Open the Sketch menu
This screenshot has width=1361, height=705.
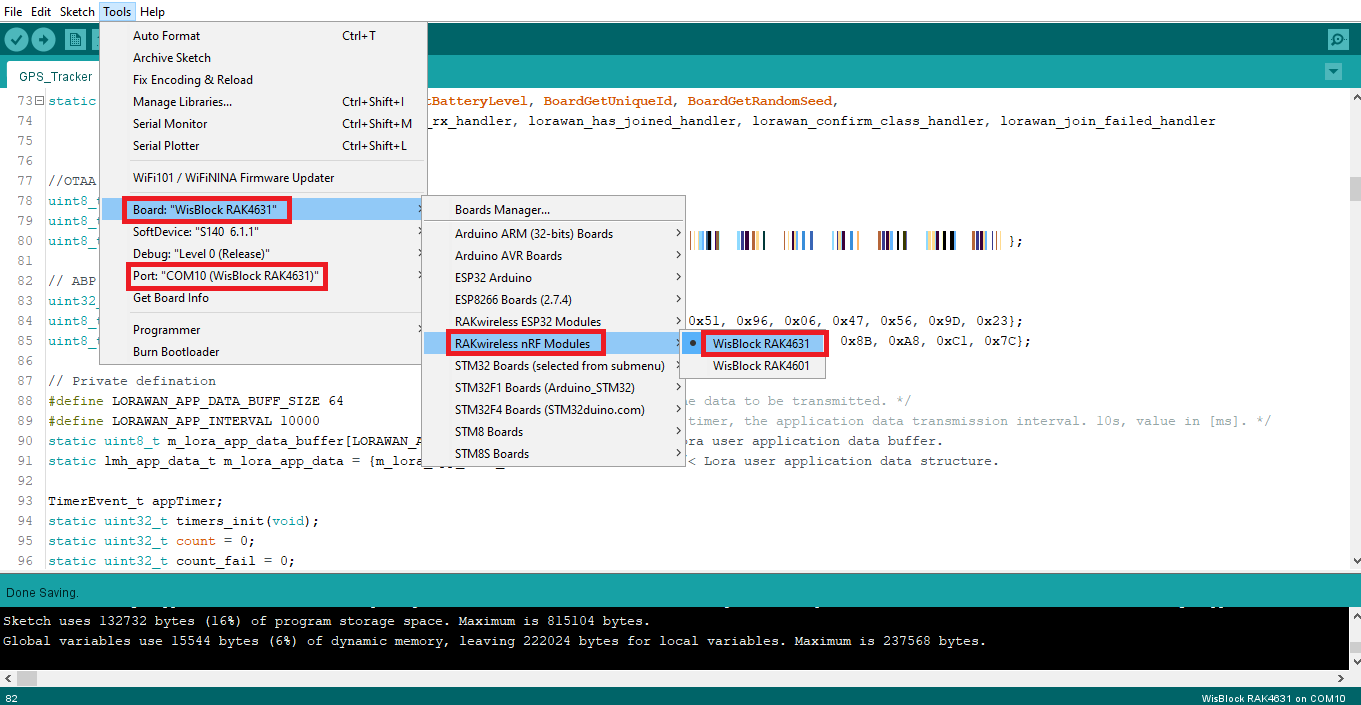[x=77, y=12]
